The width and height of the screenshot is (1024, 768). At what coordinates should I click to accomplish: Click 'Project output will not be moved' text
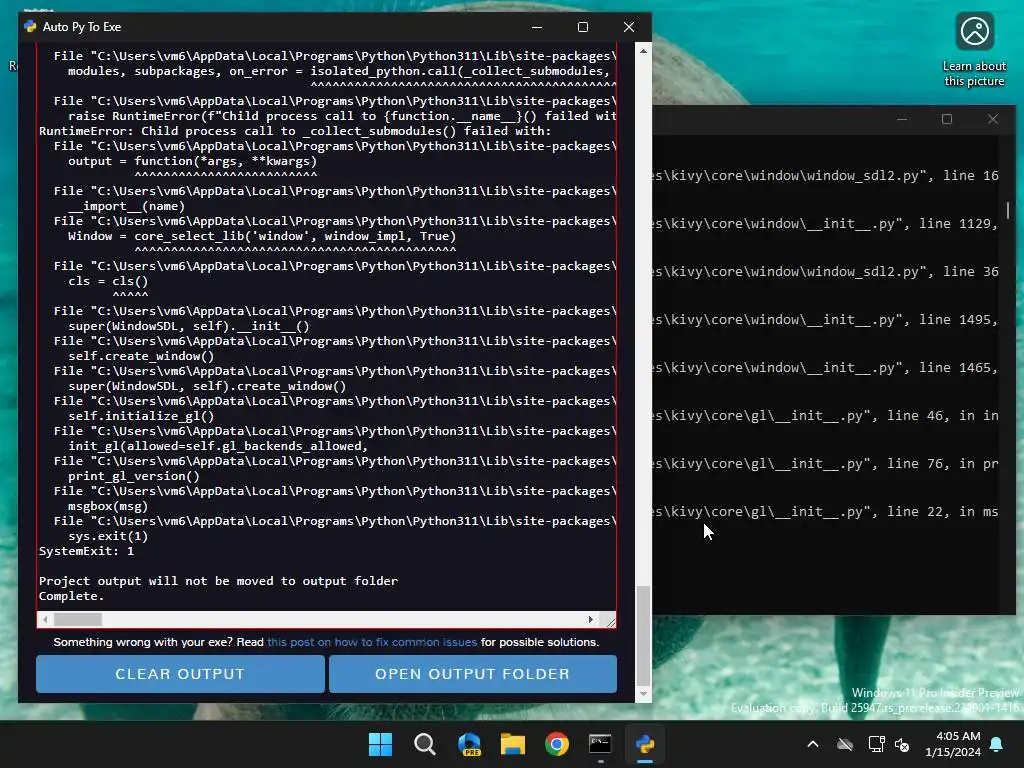click(x=218, y=581)
